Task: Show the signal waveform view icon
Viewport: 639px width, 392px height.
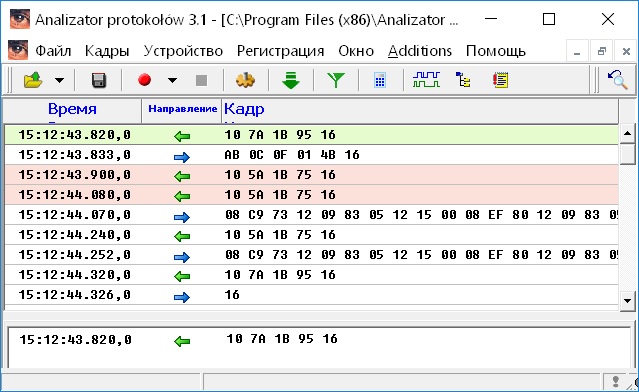Action: pos(426,80)
